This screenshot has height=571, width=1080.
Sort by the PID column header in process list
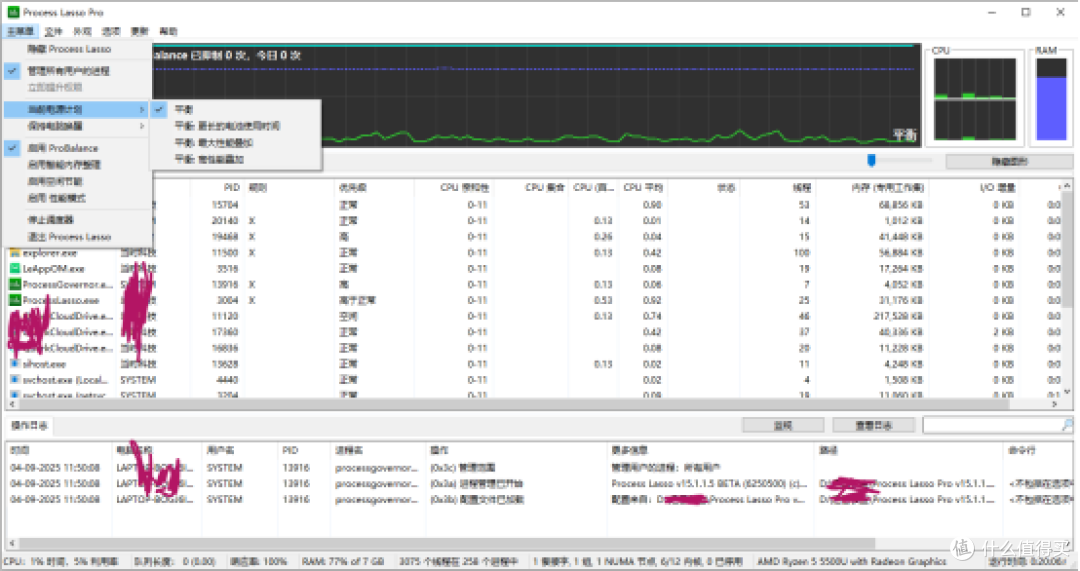pos(231,187)
